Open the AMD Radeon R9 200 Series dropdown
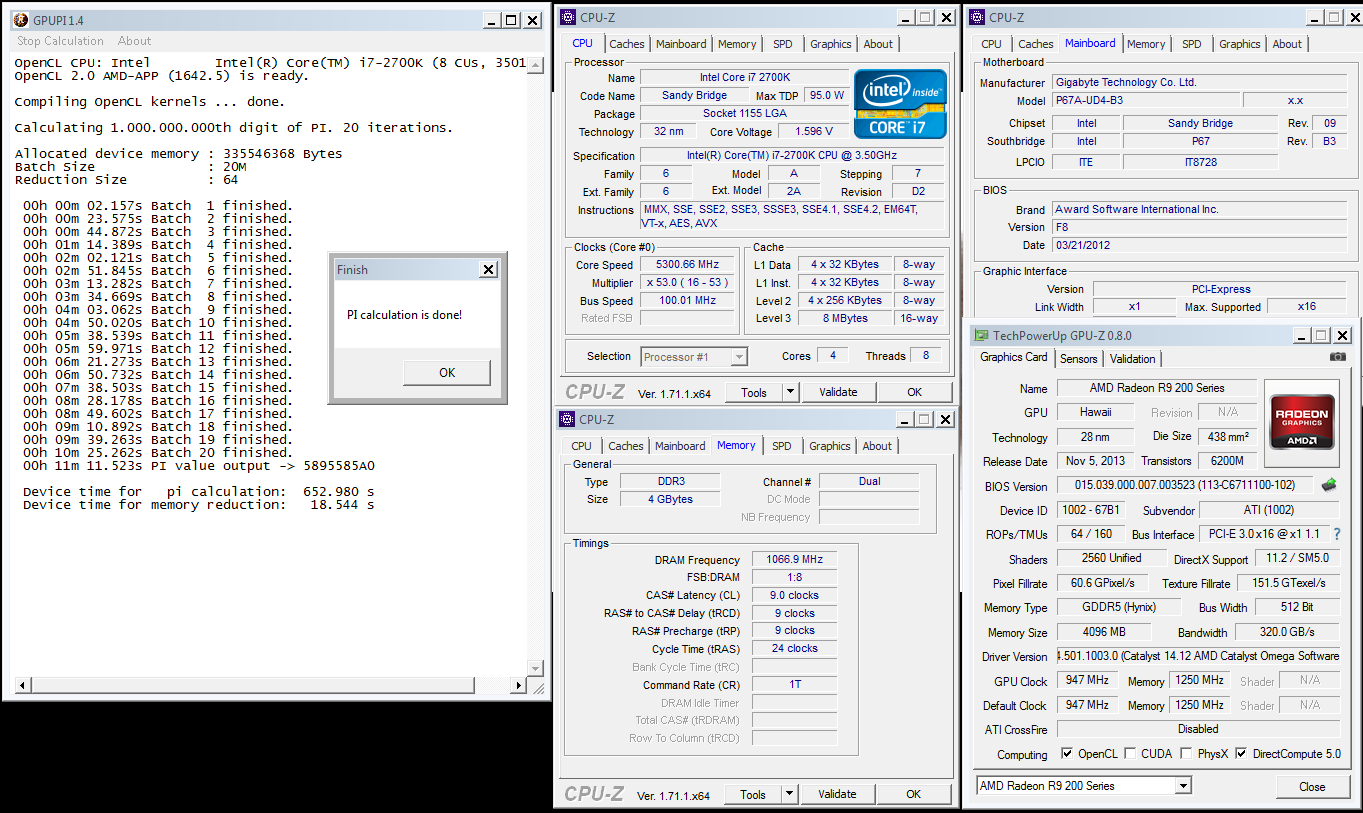 click(1183, 786)
